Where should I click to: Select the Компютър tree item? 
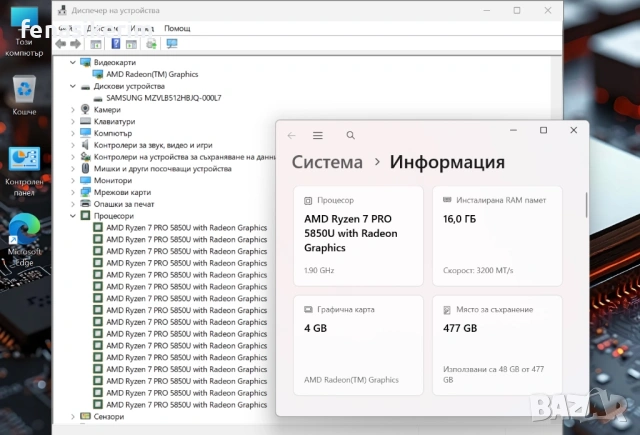point(113,133)
